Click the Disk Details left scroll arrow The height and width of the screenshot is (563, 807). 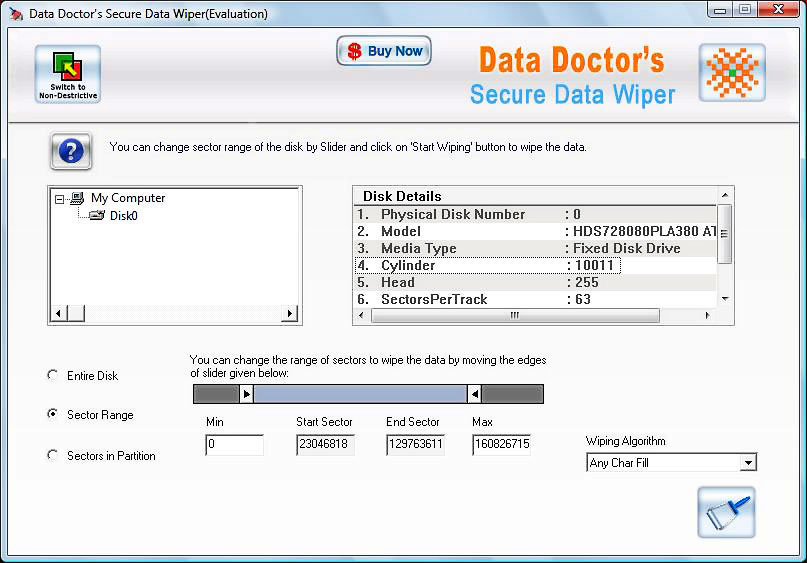coord(361,315)
